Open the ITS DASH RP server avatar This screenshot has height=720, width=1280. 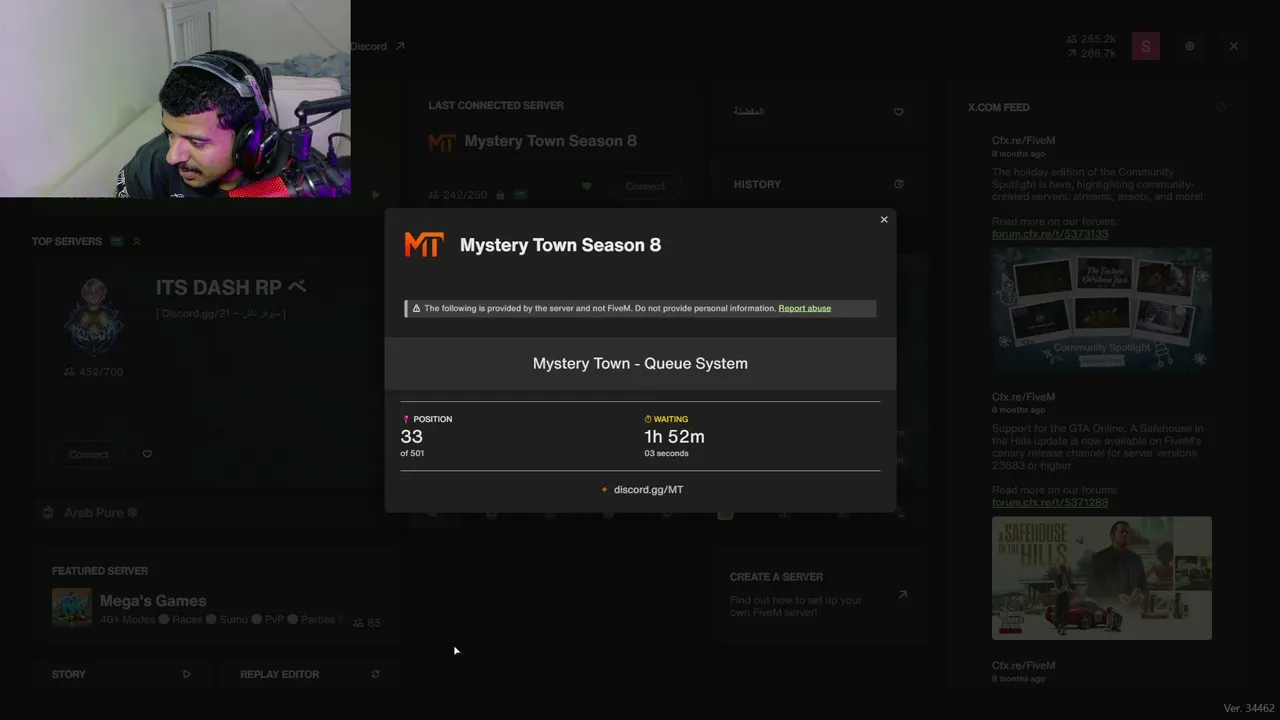click(93, 317)
